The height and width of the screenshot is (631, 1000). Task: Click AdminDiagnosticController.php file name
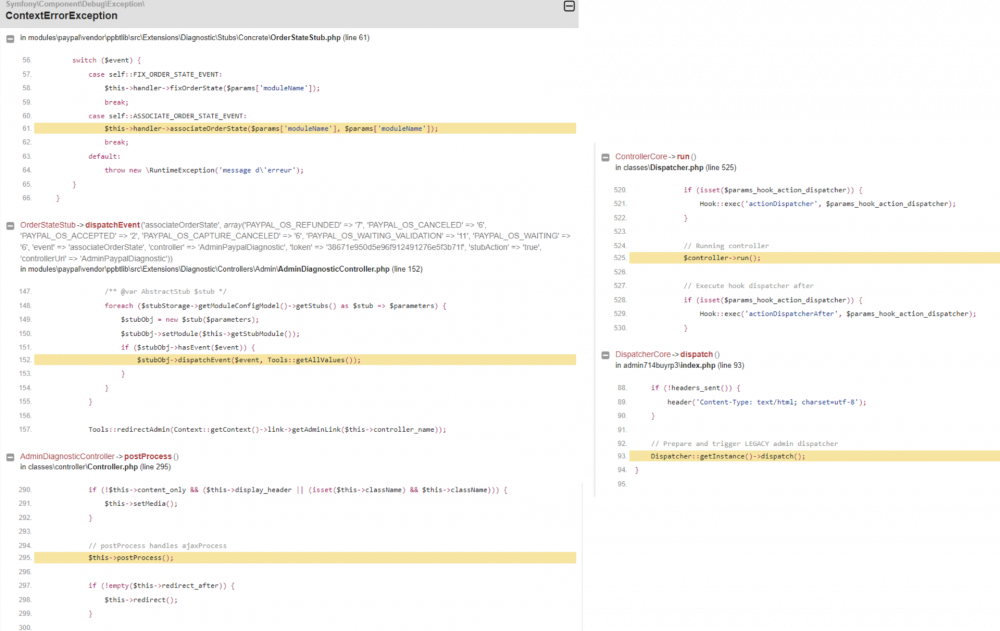point(334,269)
